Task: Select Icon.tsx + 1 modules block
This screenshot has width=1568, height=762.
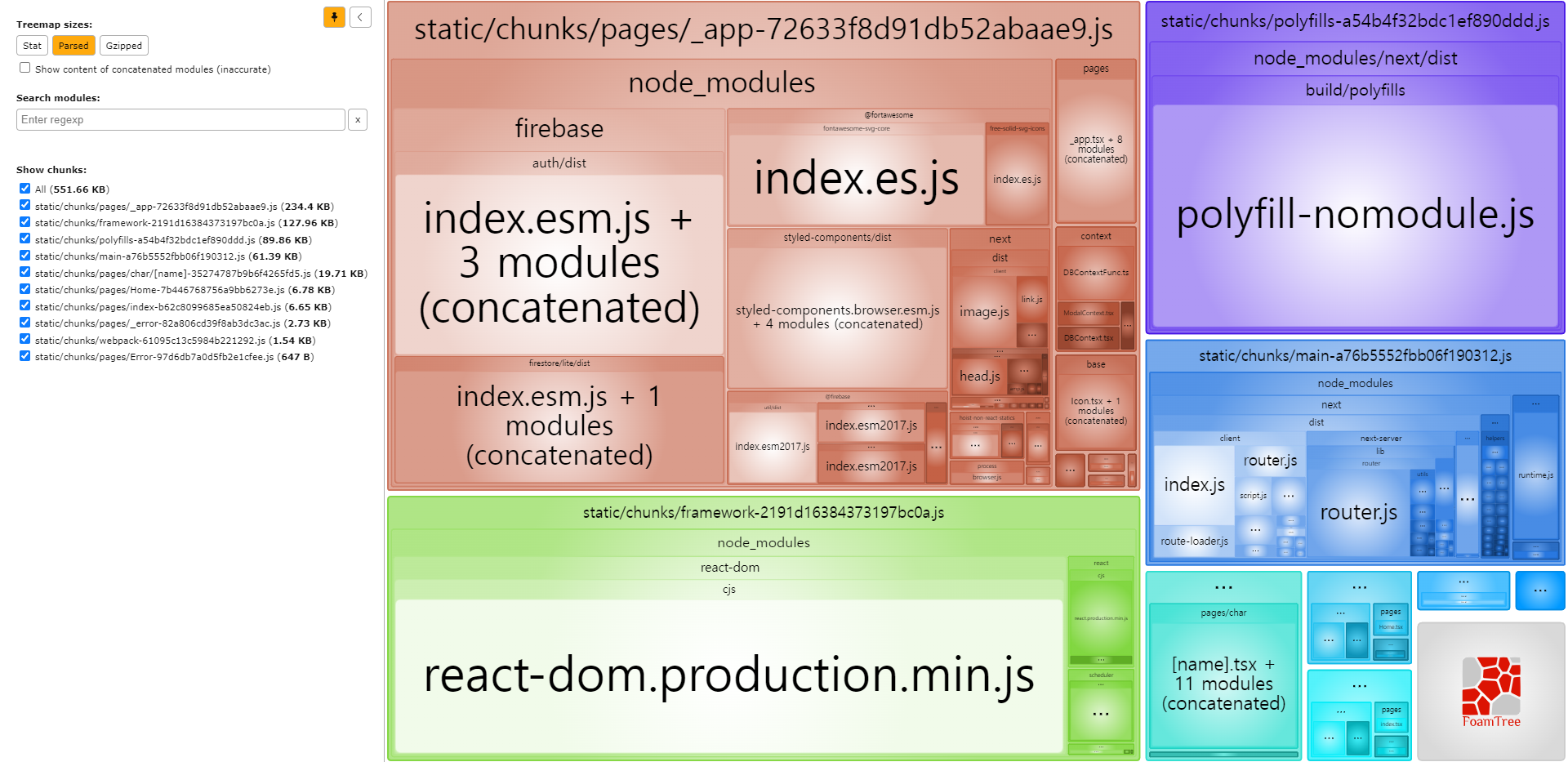Action: (x=1096, y=411)
